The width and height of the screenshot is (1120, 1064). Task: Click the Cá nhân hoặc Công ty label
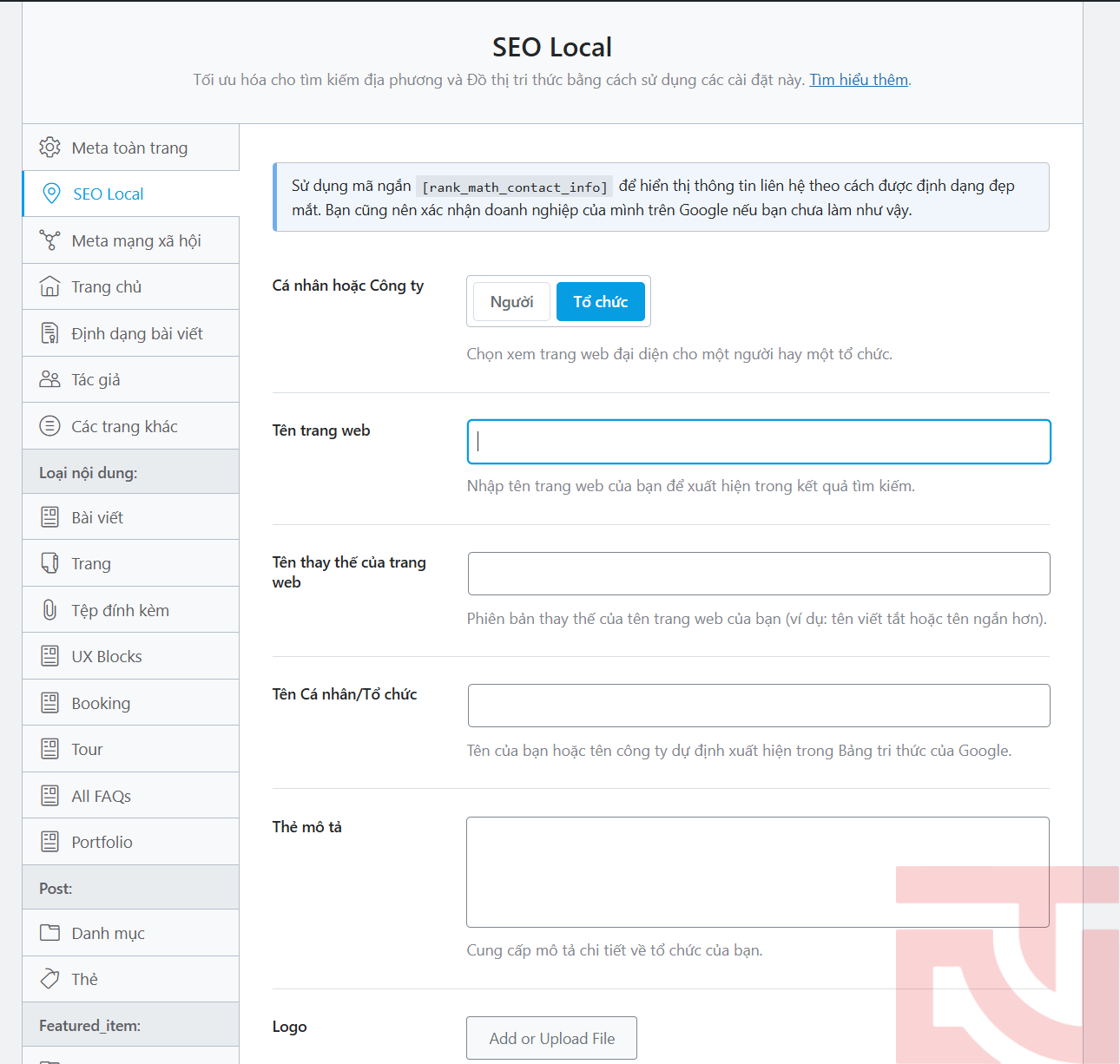[347, 286]
